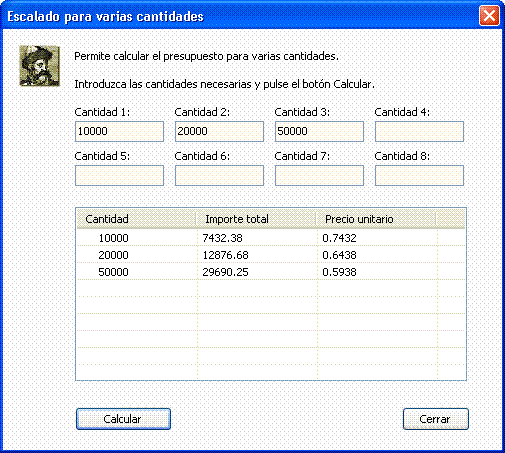Viewport: 505px width, 453px height.
Task: Click into the empty Cantidad 5 field
Action: (x=119, y=175)
